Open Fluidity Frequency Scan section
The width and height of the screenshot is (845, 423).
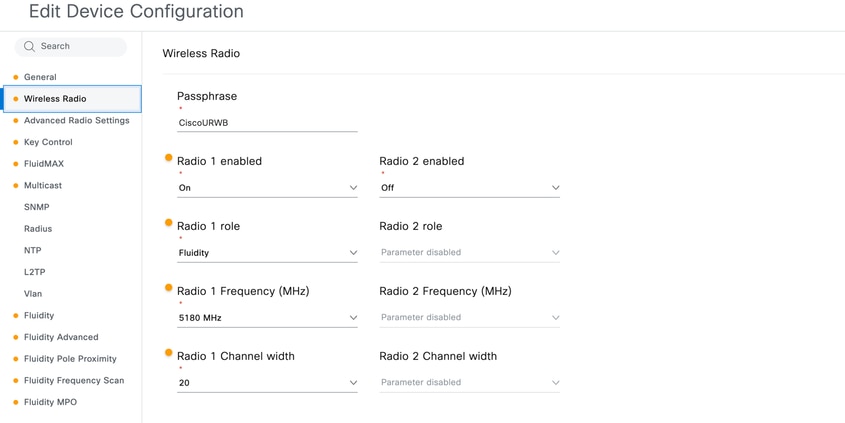[x=74, y=380]
